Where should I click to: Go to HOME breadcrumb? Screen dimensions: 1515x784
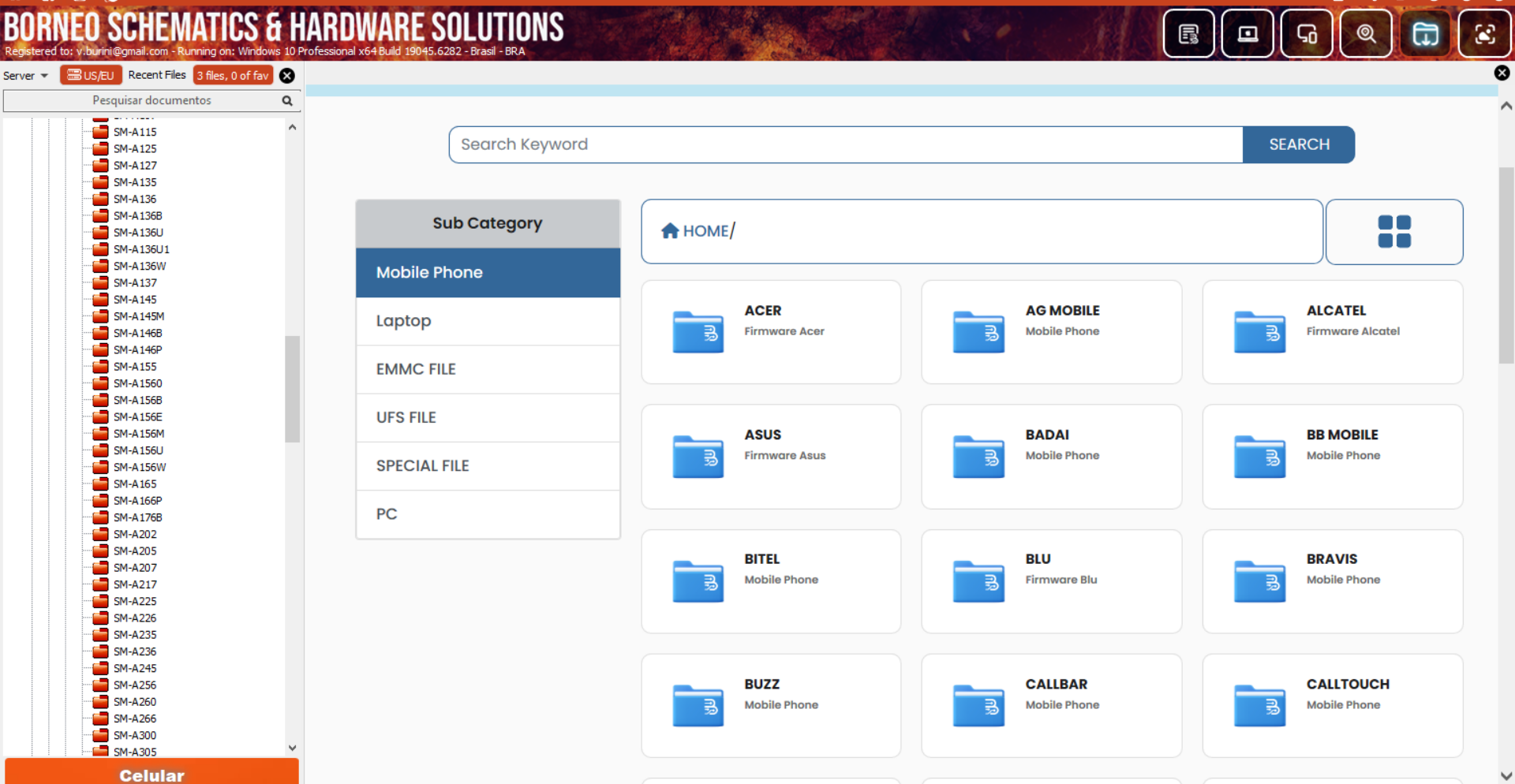[698, 231]
